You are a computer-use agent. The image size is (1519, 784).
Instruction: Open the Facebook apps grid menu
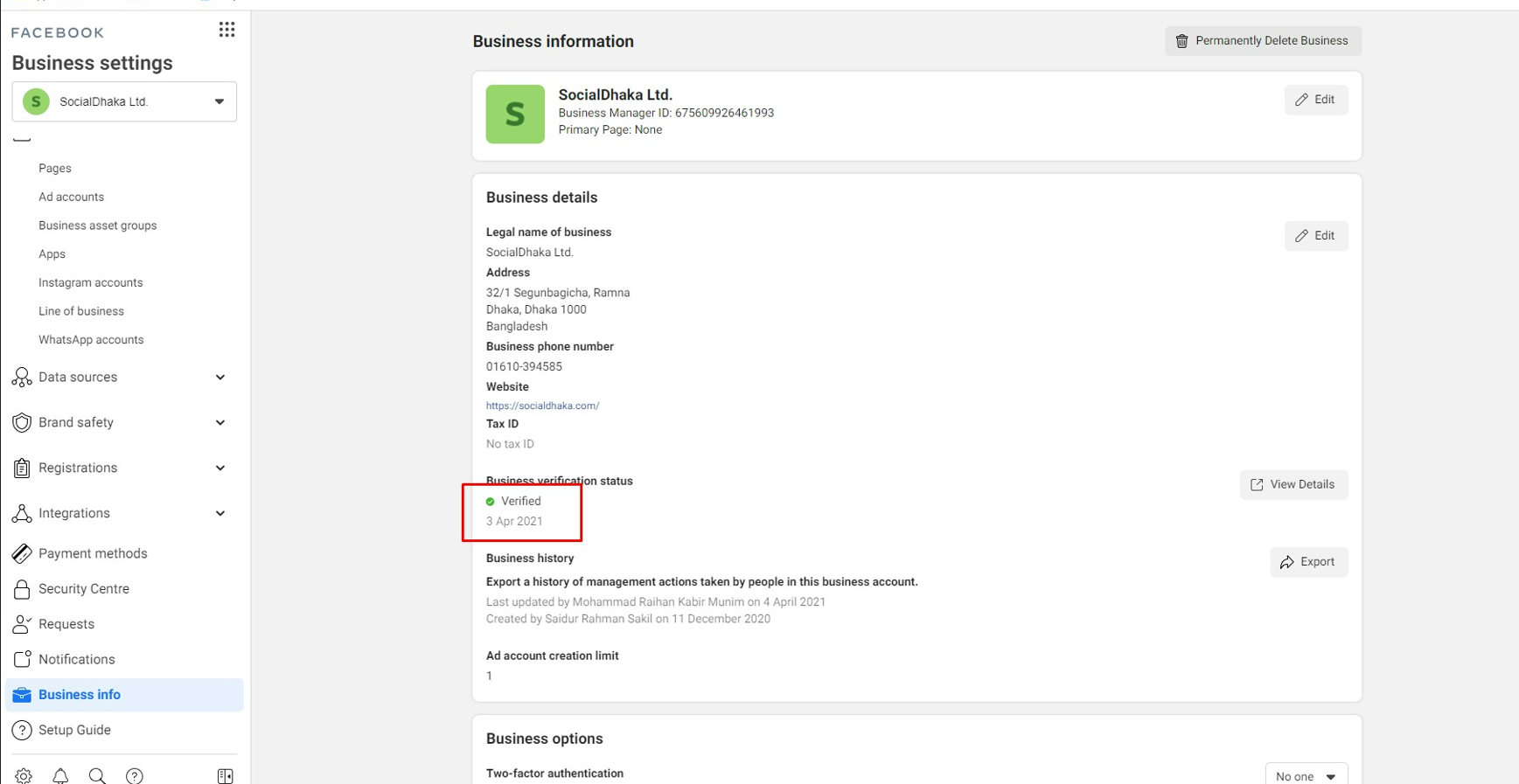pyautogui.click(x=226, y=31)
